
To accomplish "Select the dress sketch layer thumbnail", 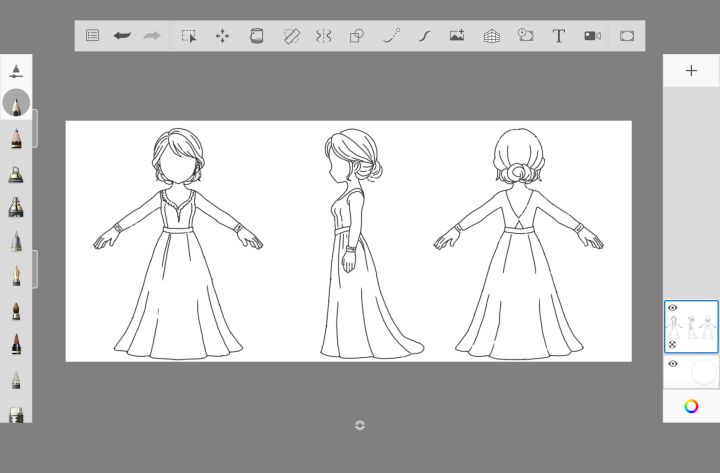I will [692, 328].
